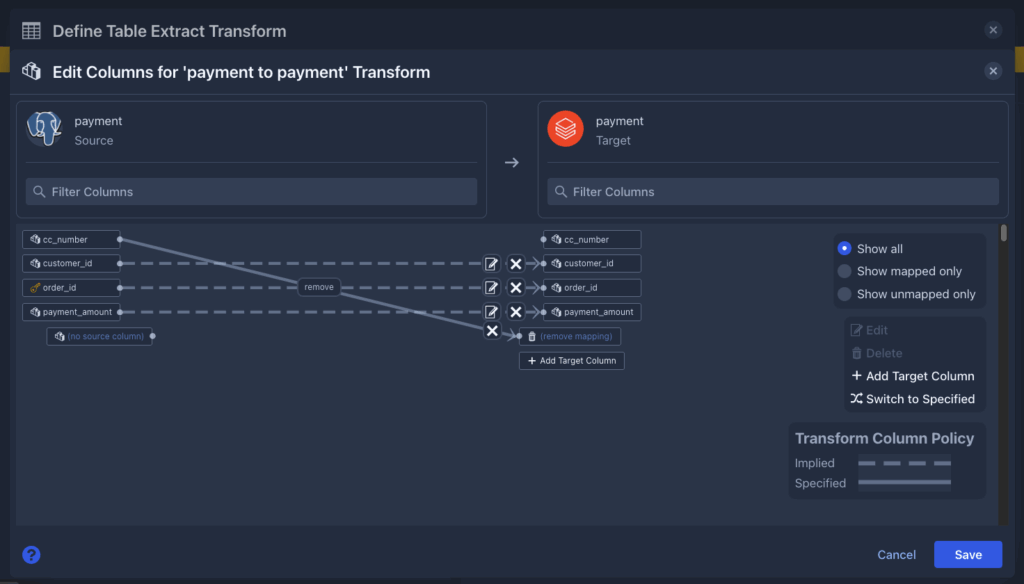This screenshot has width=1024, height=584.
Task: Click the target Filter Columns field
Action: coord(773,191)
